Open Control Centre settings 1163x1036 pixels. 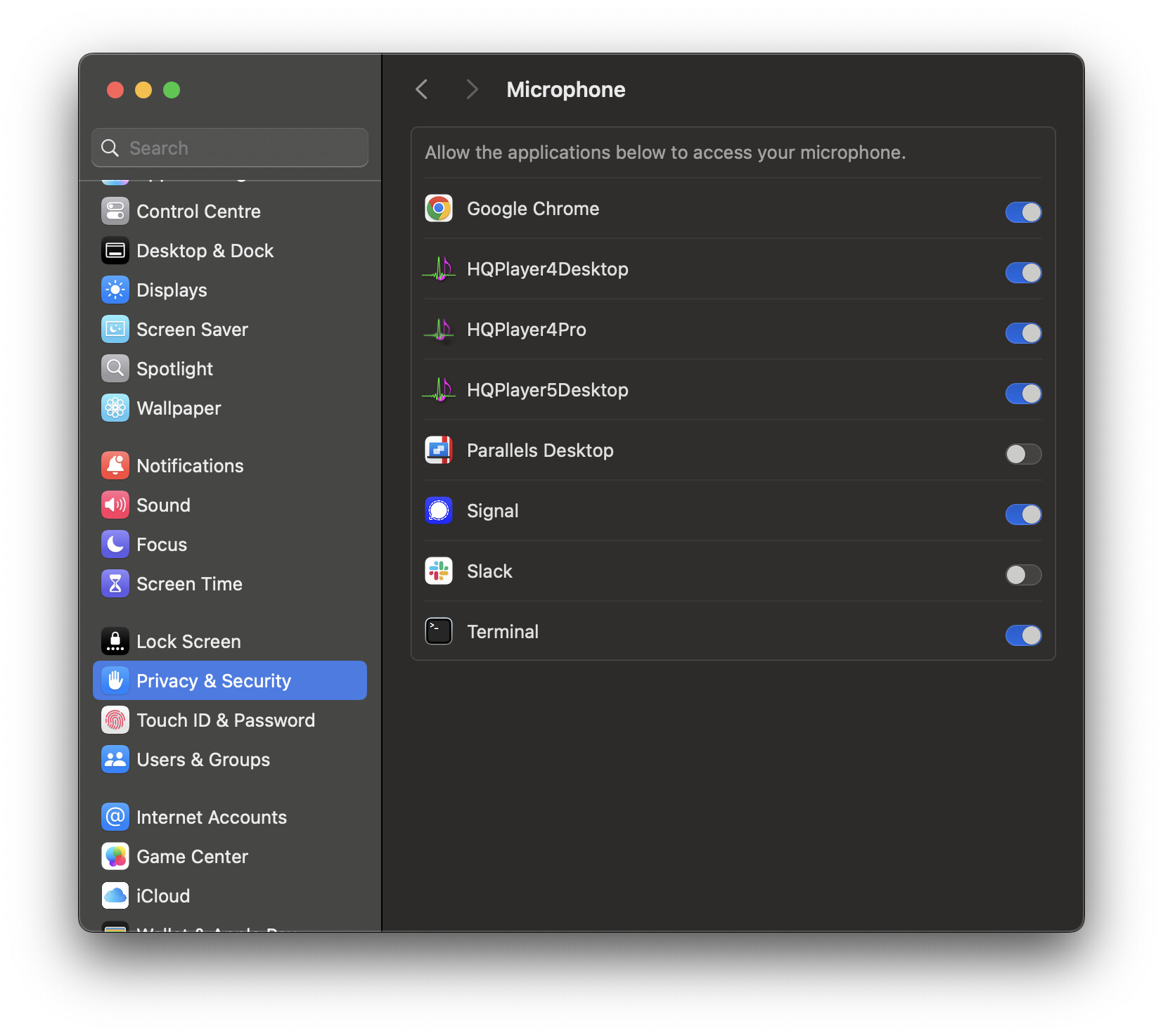230,211
